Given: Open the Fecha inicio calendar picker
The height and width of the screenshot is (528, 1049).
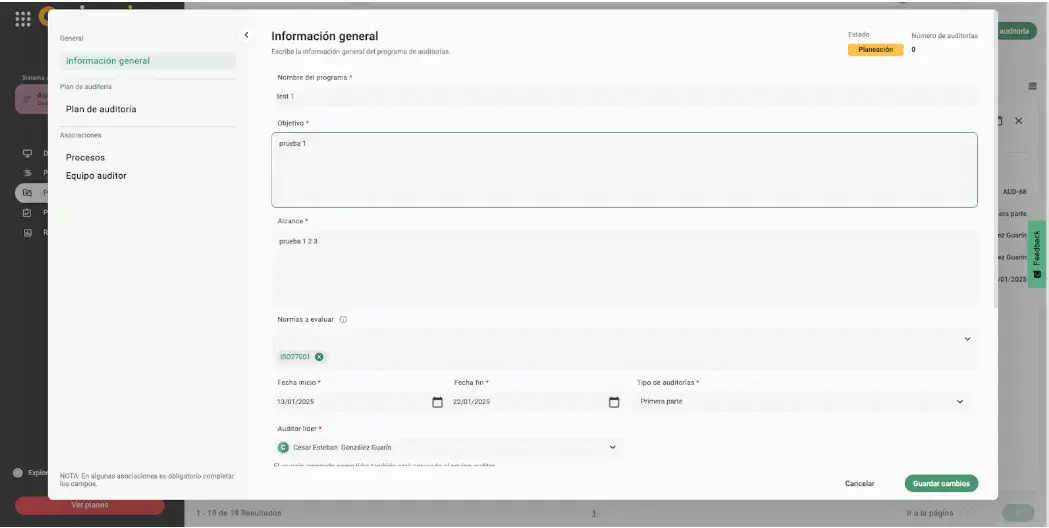Looking at the screenshot, I should pos(437,402).
